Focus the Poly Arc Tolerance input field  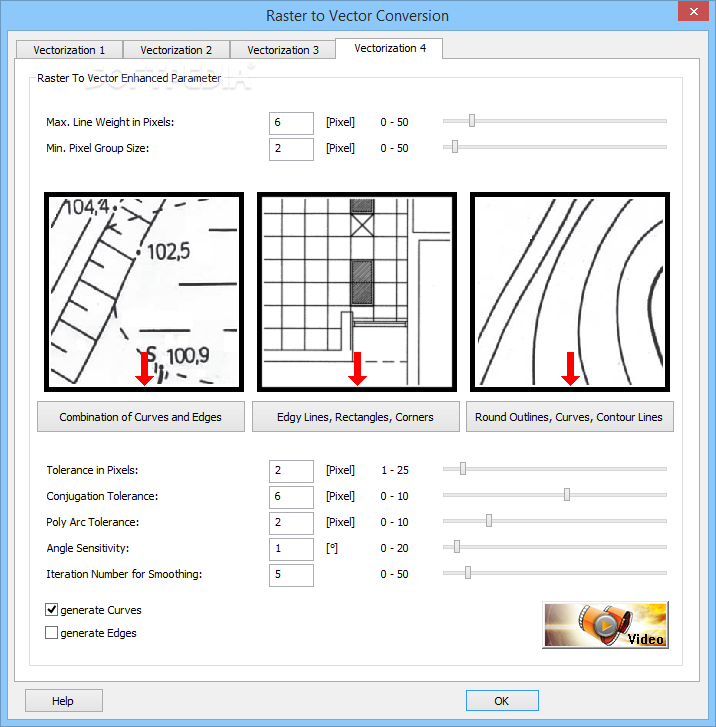click(x=291, y=523)
